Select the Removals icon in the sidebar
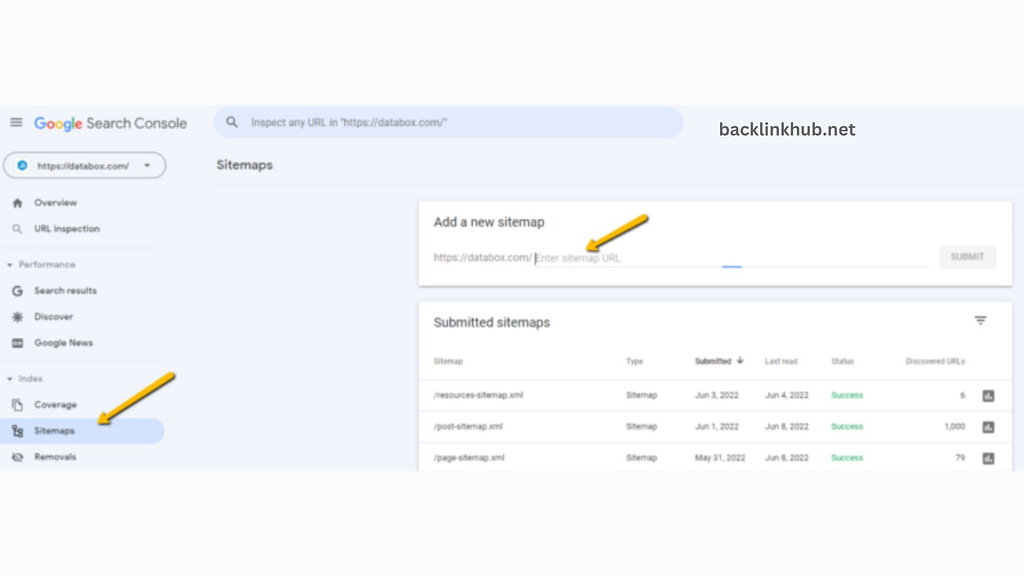 [x=18, y=457]
